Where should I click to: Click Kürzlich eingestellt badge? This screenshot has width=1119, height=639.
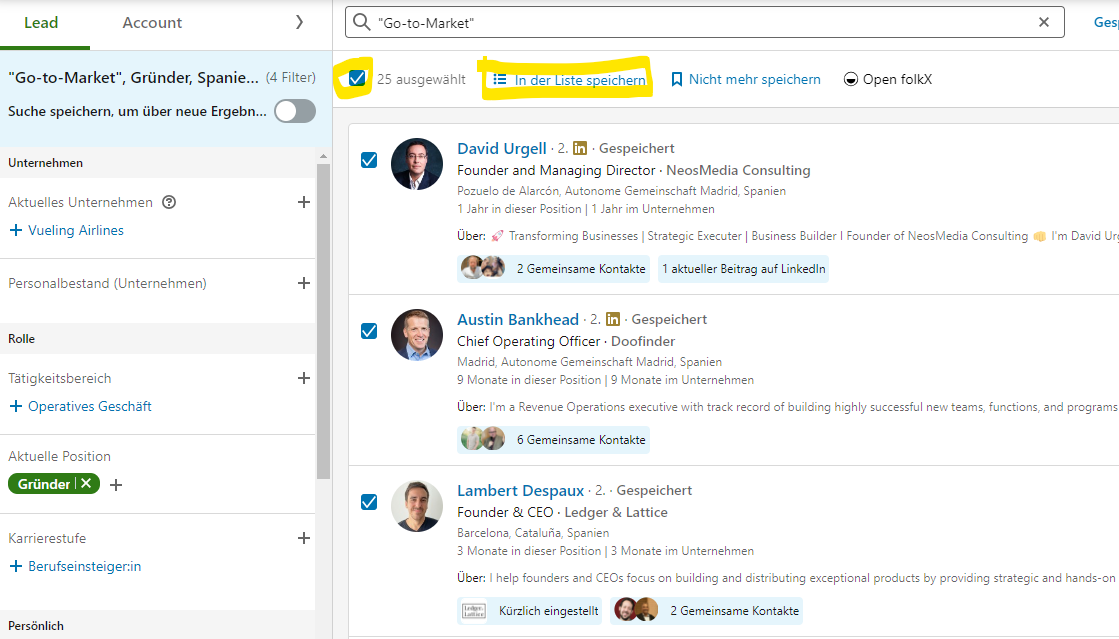[x=530, y=610]
